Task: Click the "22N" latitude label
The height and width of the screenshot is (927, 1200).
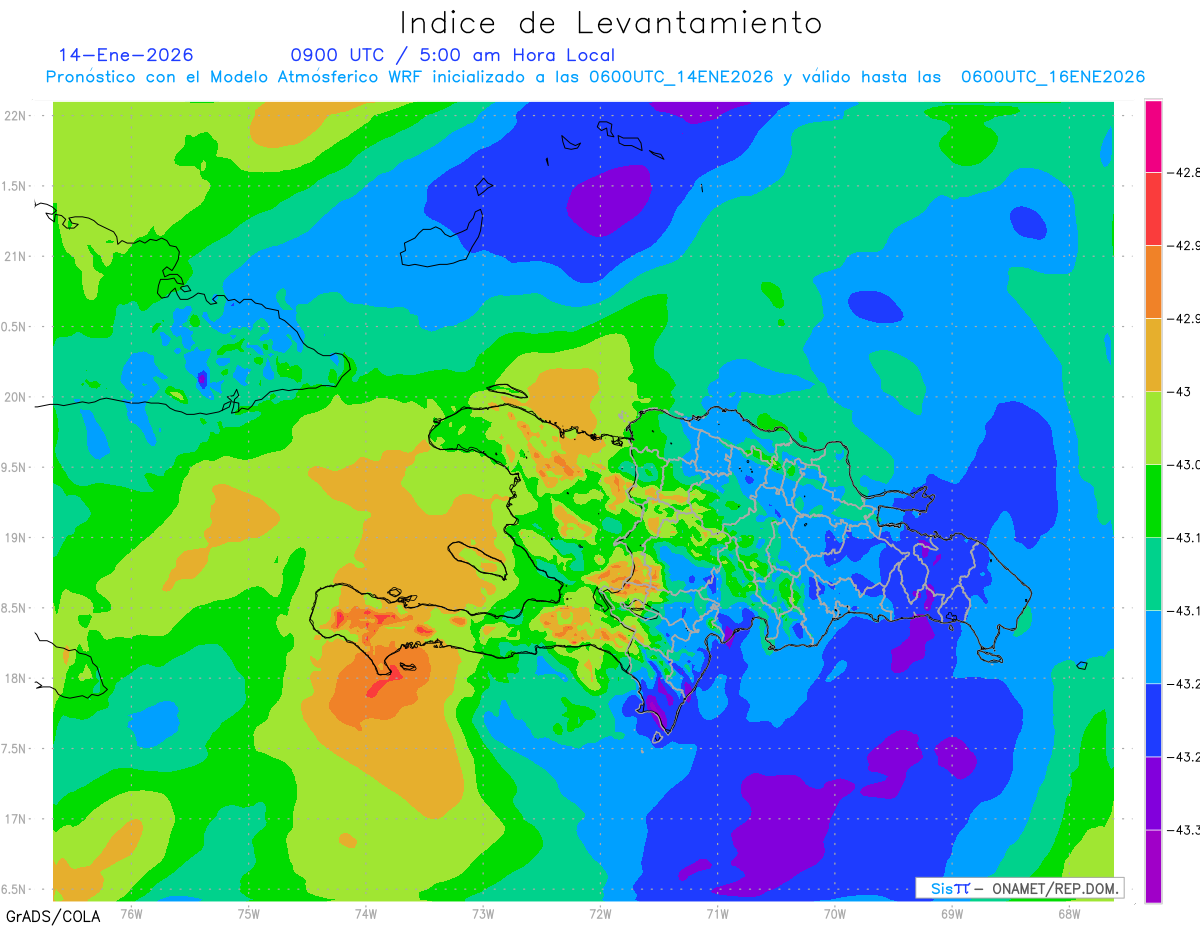Action: (x=17, y=115)
